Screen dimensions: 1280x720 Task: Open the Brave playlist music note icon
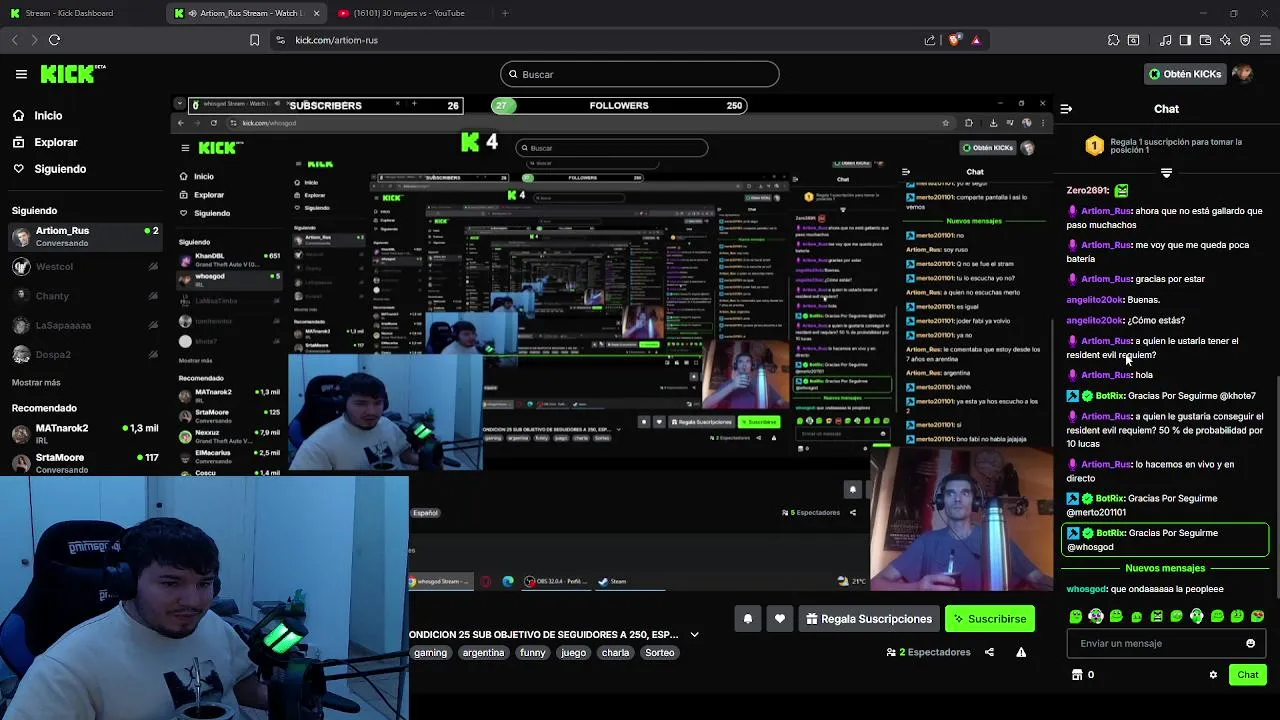(1165, 40)
